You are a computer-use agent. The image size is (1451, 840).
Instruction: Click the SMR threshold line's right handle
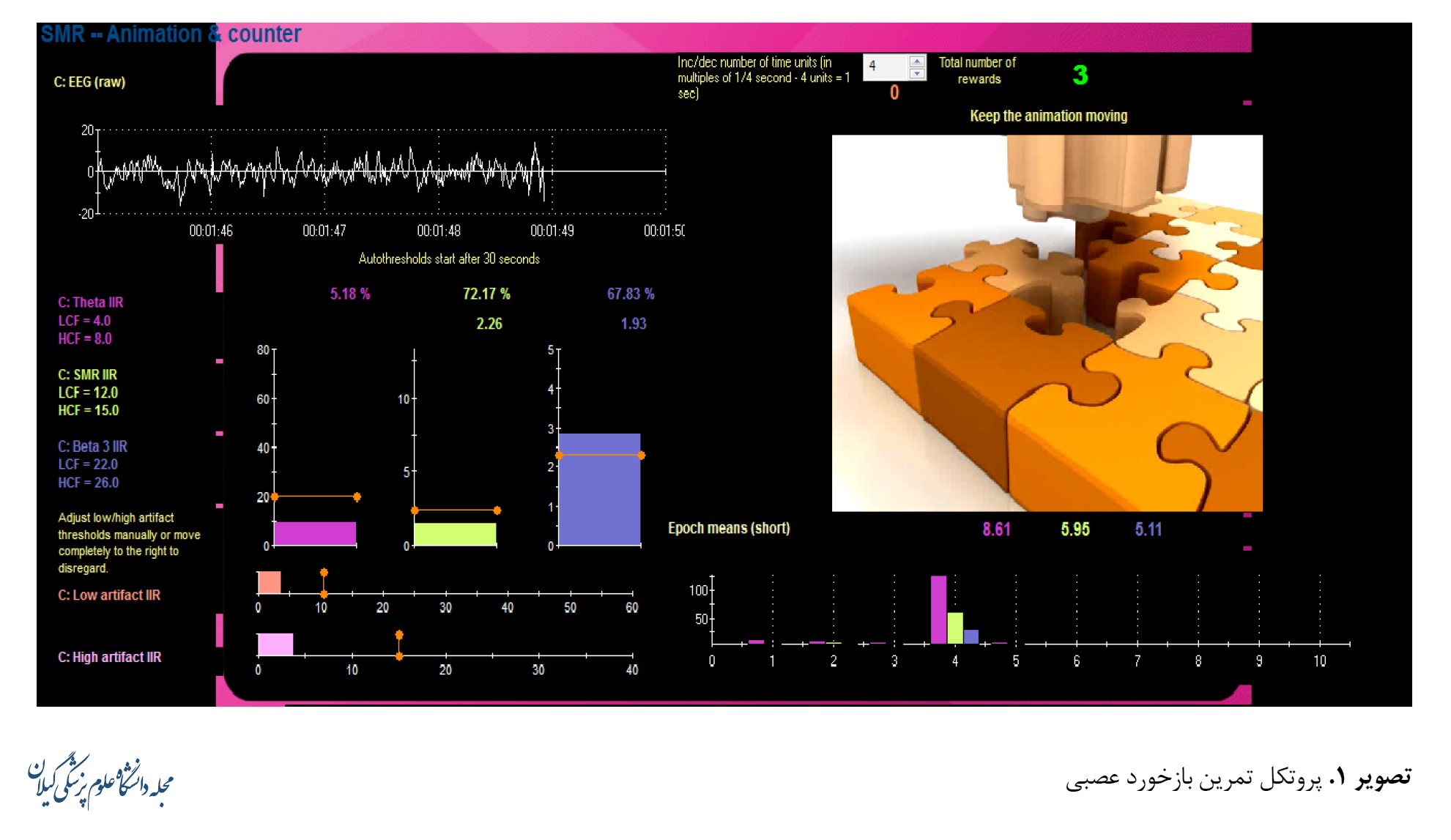(497, 510)
